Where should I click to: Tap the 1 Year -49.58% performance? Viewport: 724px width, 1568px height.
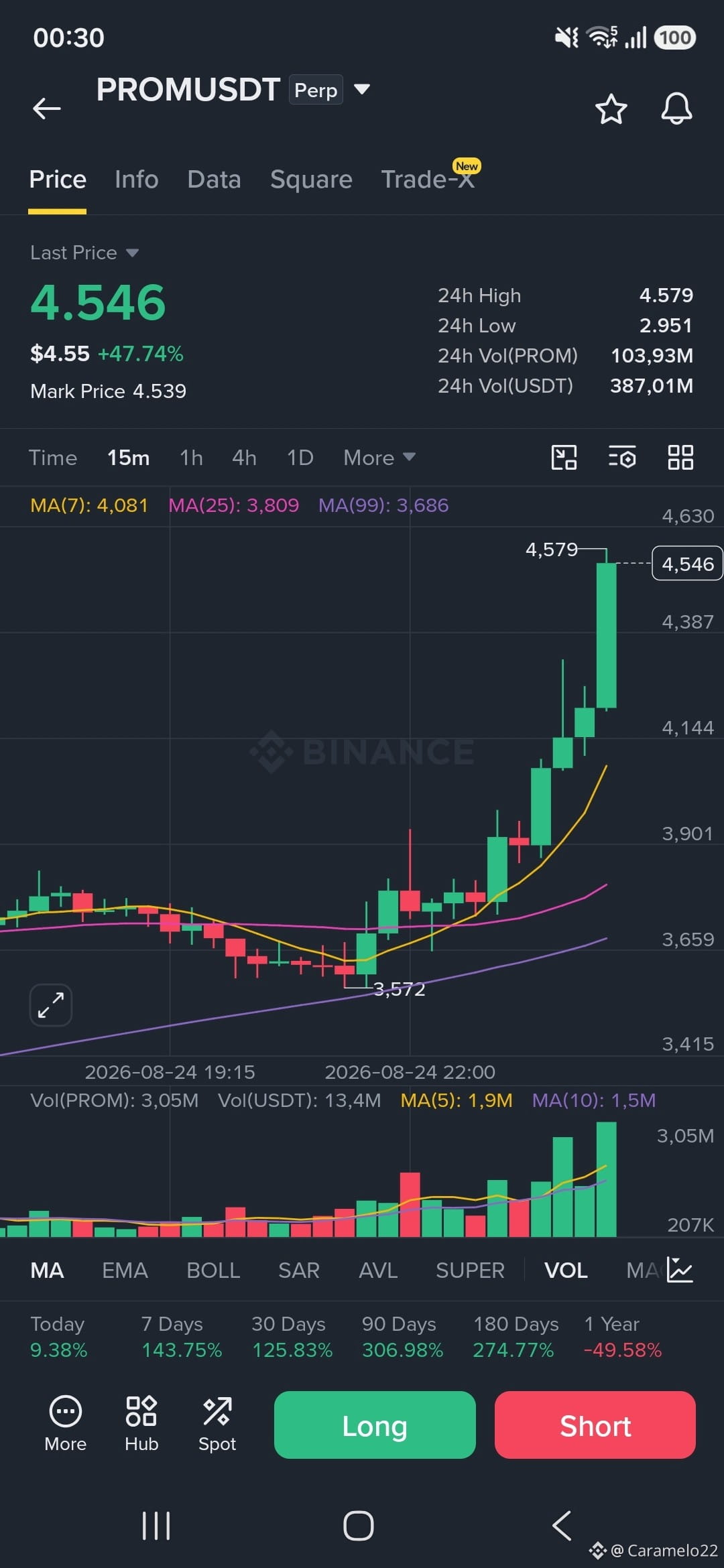pos(623,1337)
